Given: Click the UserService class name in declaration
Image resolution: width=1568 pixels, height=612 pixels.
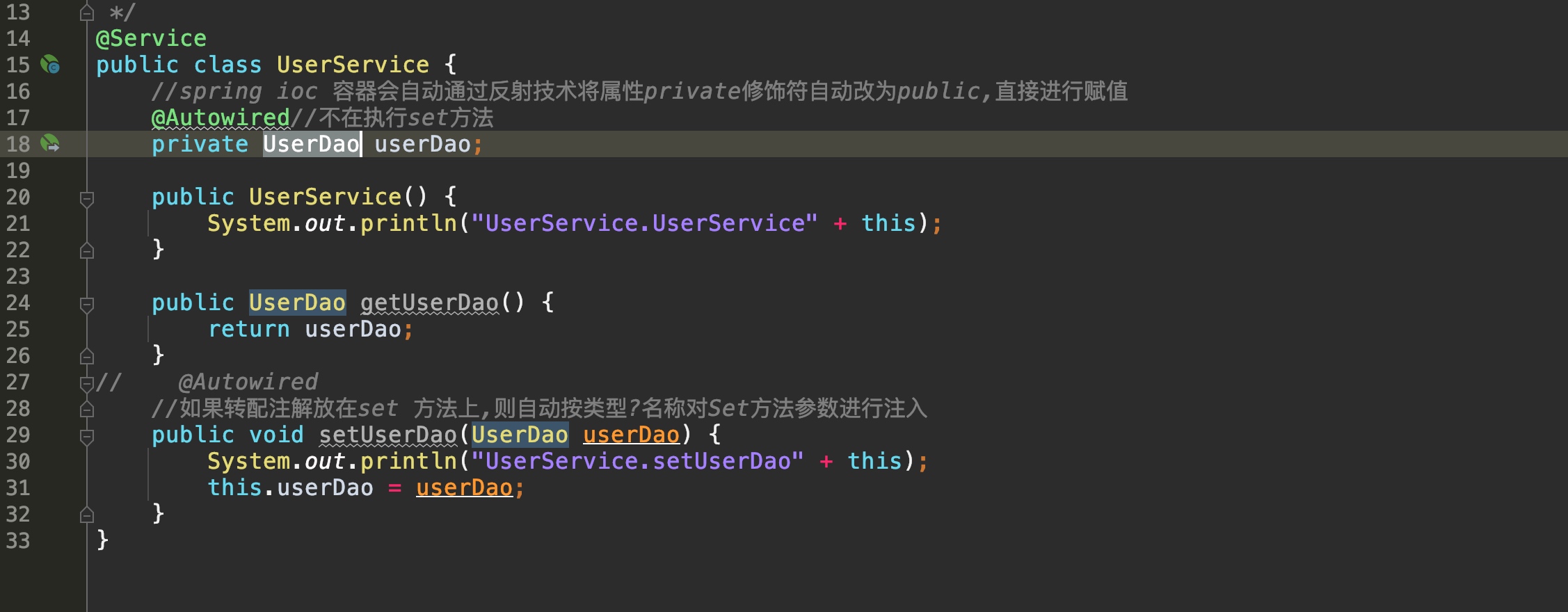Looking at the screenshot, I should tap(353, 65).
